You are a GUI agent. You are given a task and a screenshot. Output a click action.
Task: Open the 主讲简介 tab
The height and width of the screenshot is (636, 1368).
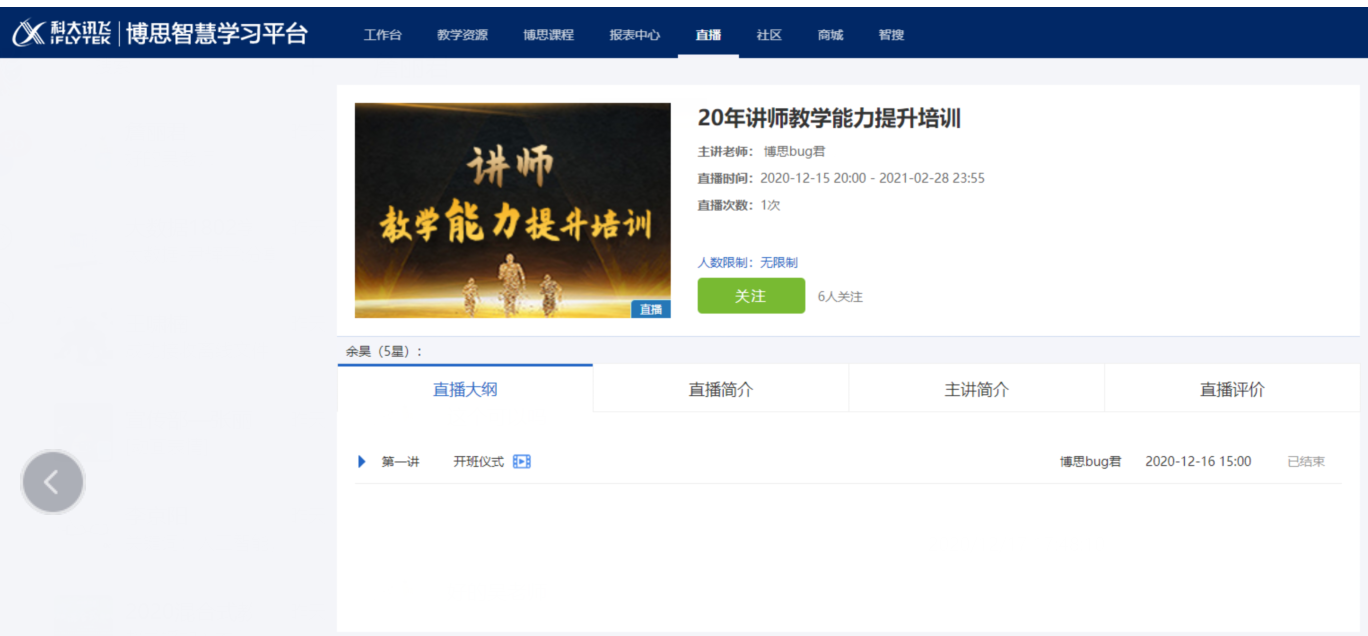976,389
